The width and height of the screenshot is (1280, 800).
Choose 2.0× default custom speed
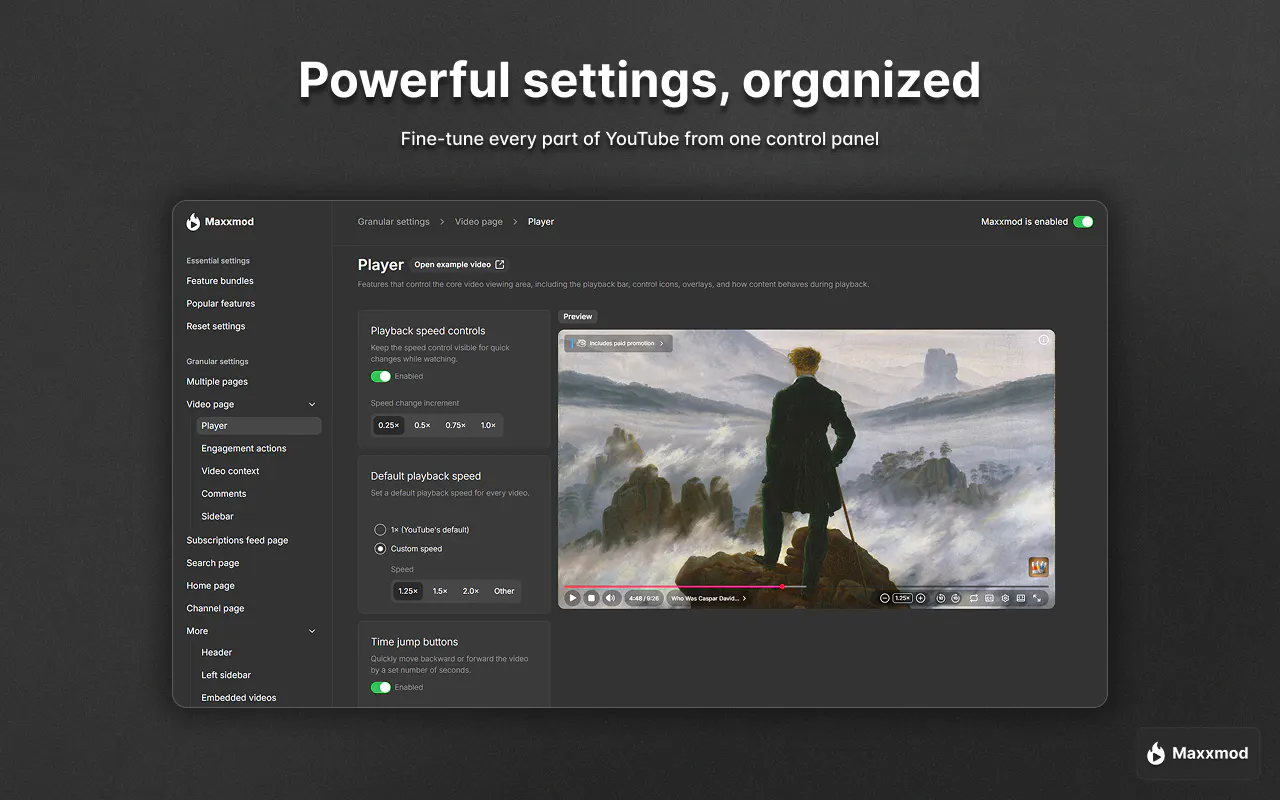471,591
